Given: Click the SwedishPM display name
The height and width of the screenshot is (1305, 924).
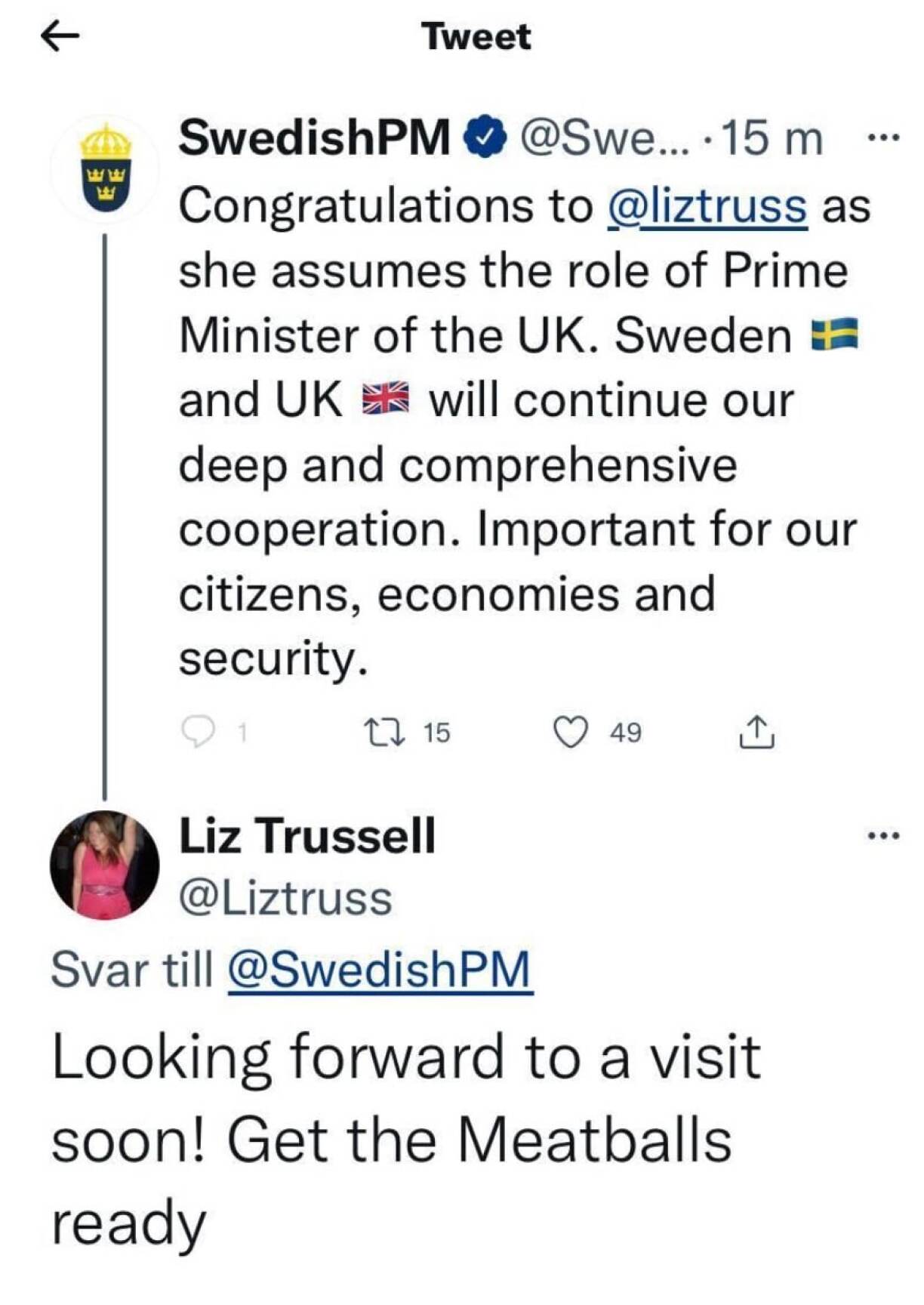Looking at the screenshot, I should 314,138.
